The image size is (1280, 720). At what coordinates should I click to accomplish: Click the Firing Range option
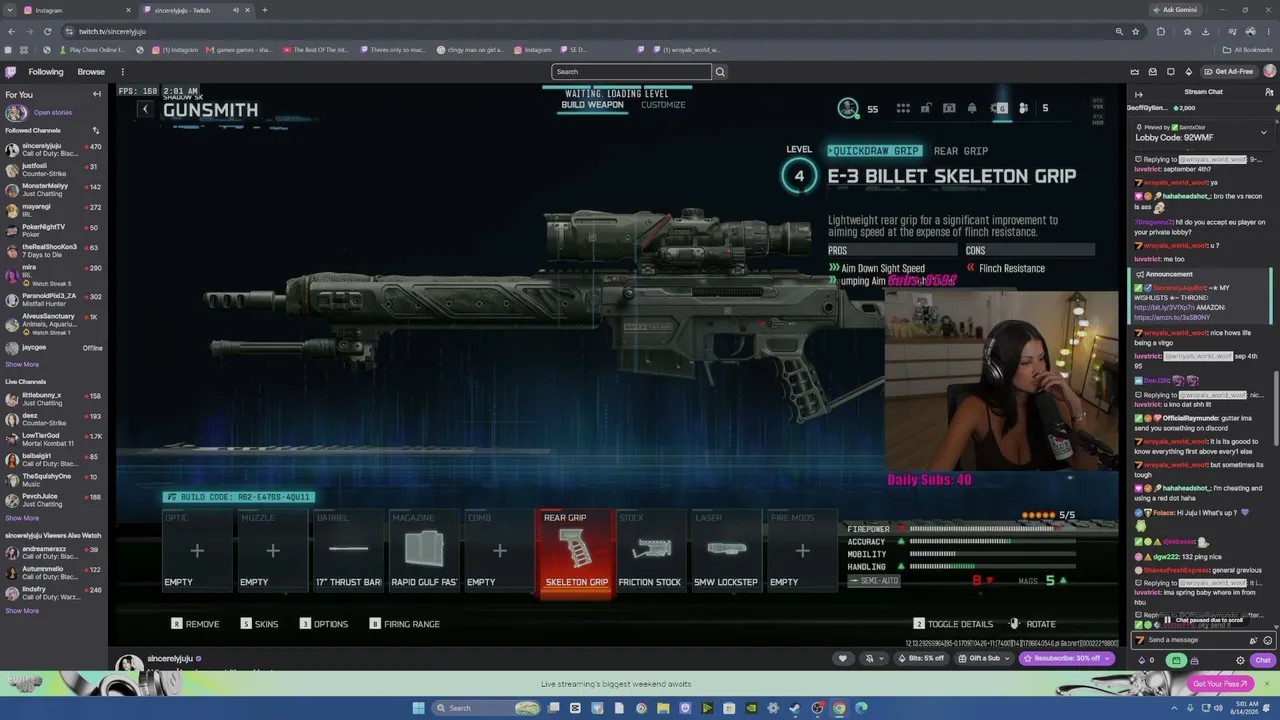click(x=405, y=624)
